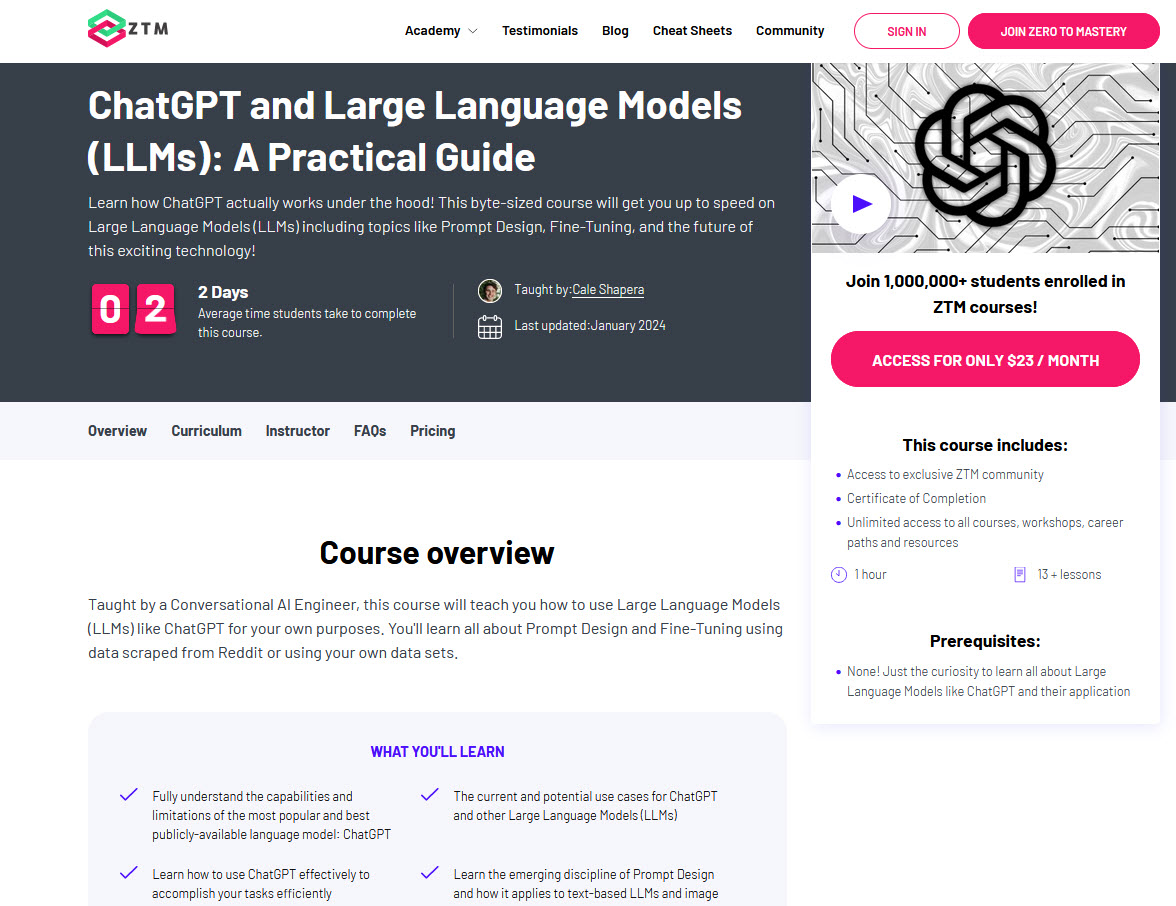
Task: Play the course preview video
Action: tap(861, 204)
